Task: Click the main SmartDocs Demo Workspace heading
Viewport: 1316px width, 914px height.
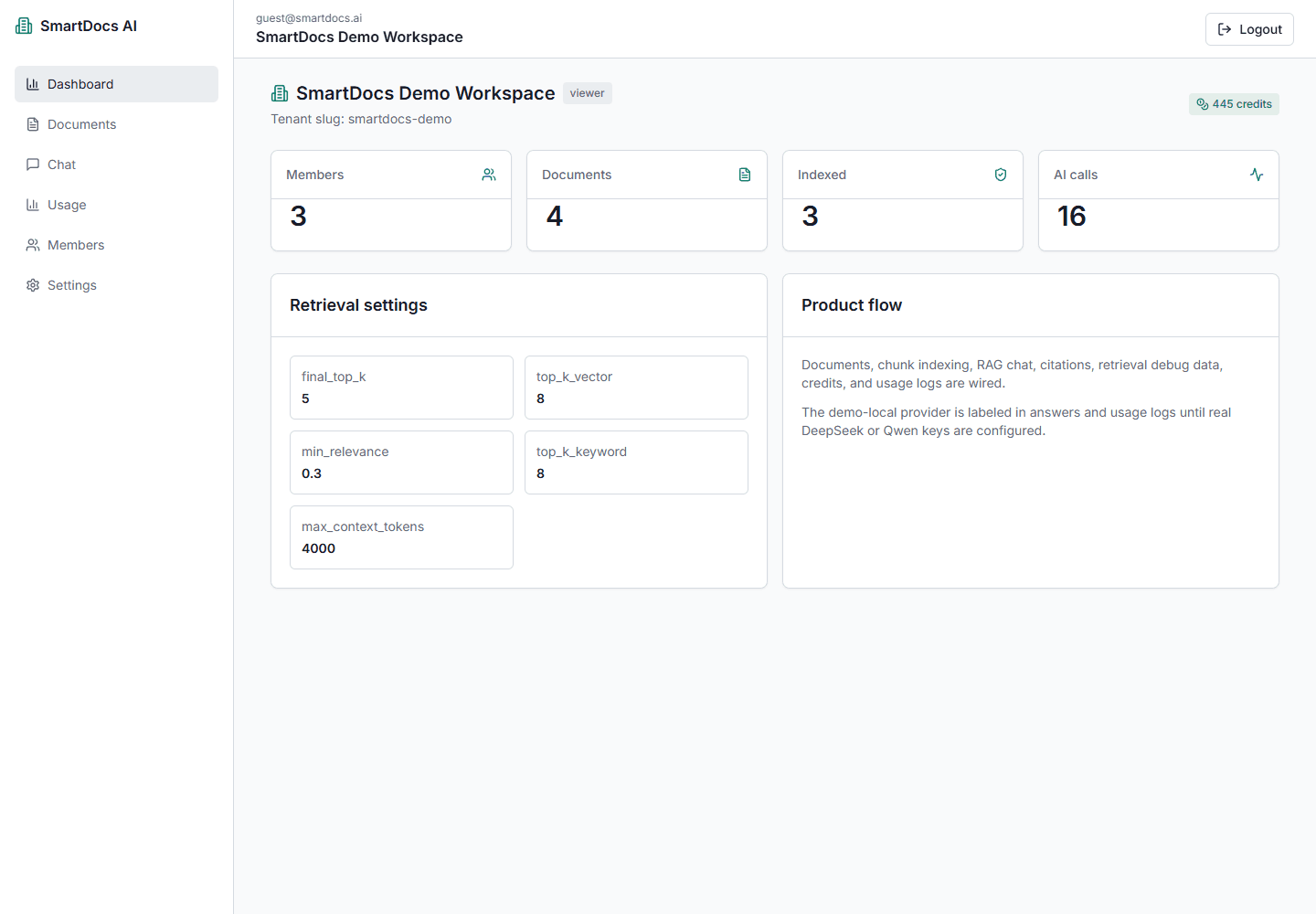Action: click(x=426, y=93)
